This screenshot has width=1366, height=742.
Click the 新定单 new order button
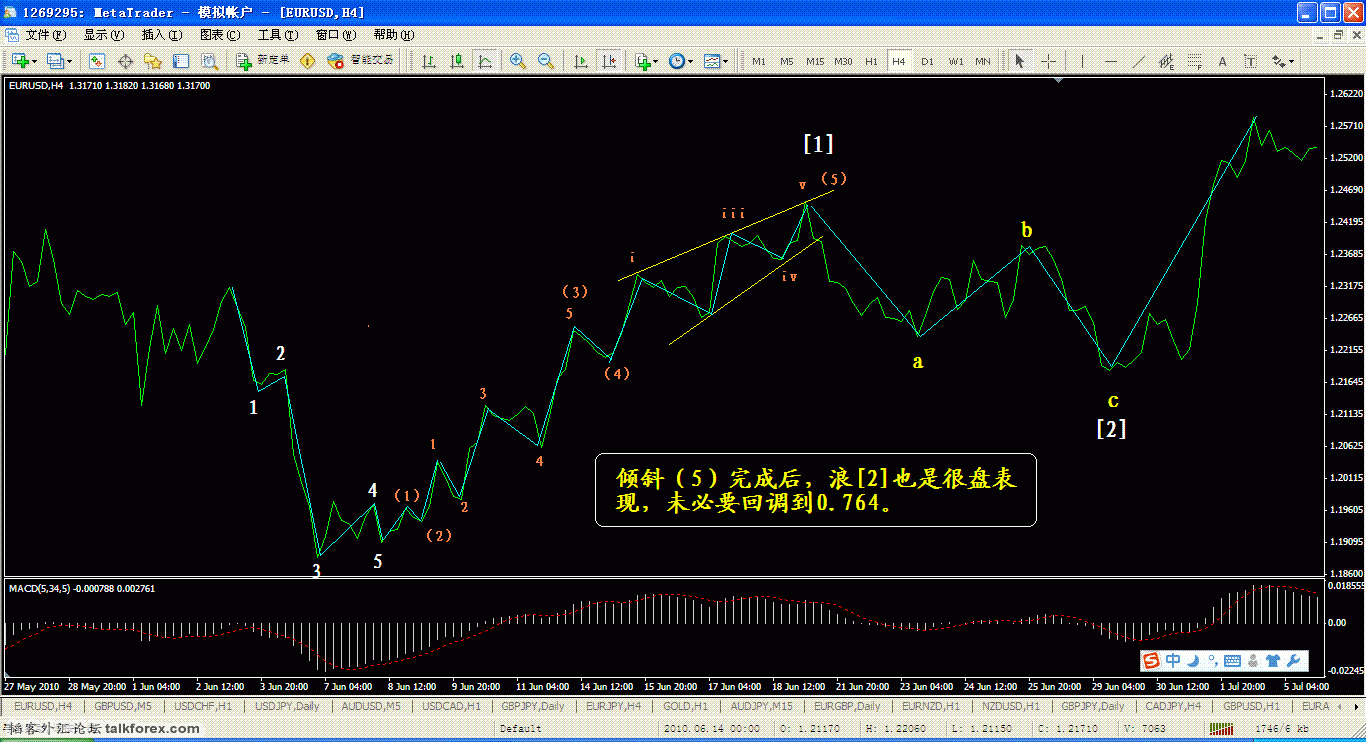263,61
